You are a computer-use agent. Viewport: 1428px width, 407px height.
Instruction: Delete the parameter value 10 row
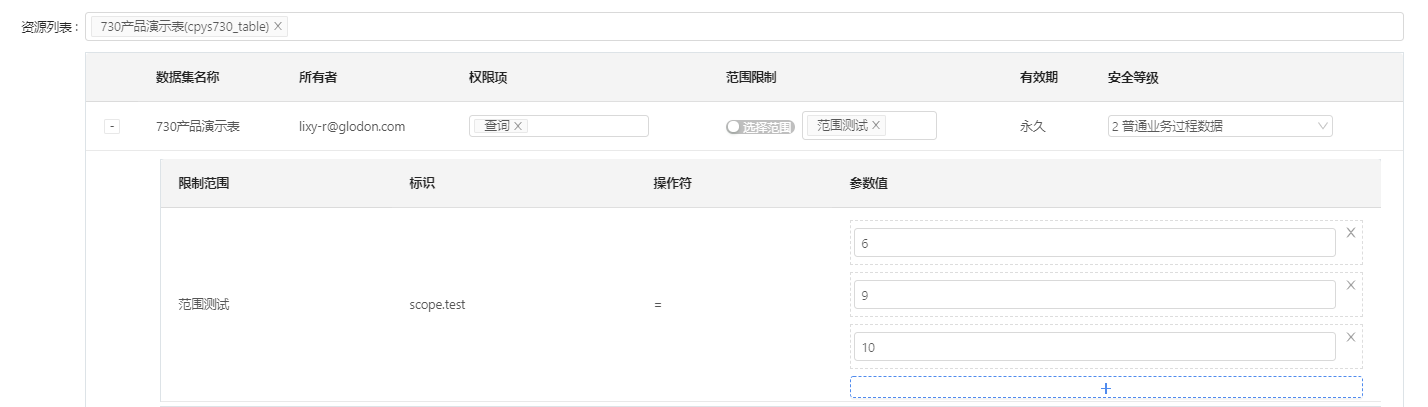point(1350,337)
